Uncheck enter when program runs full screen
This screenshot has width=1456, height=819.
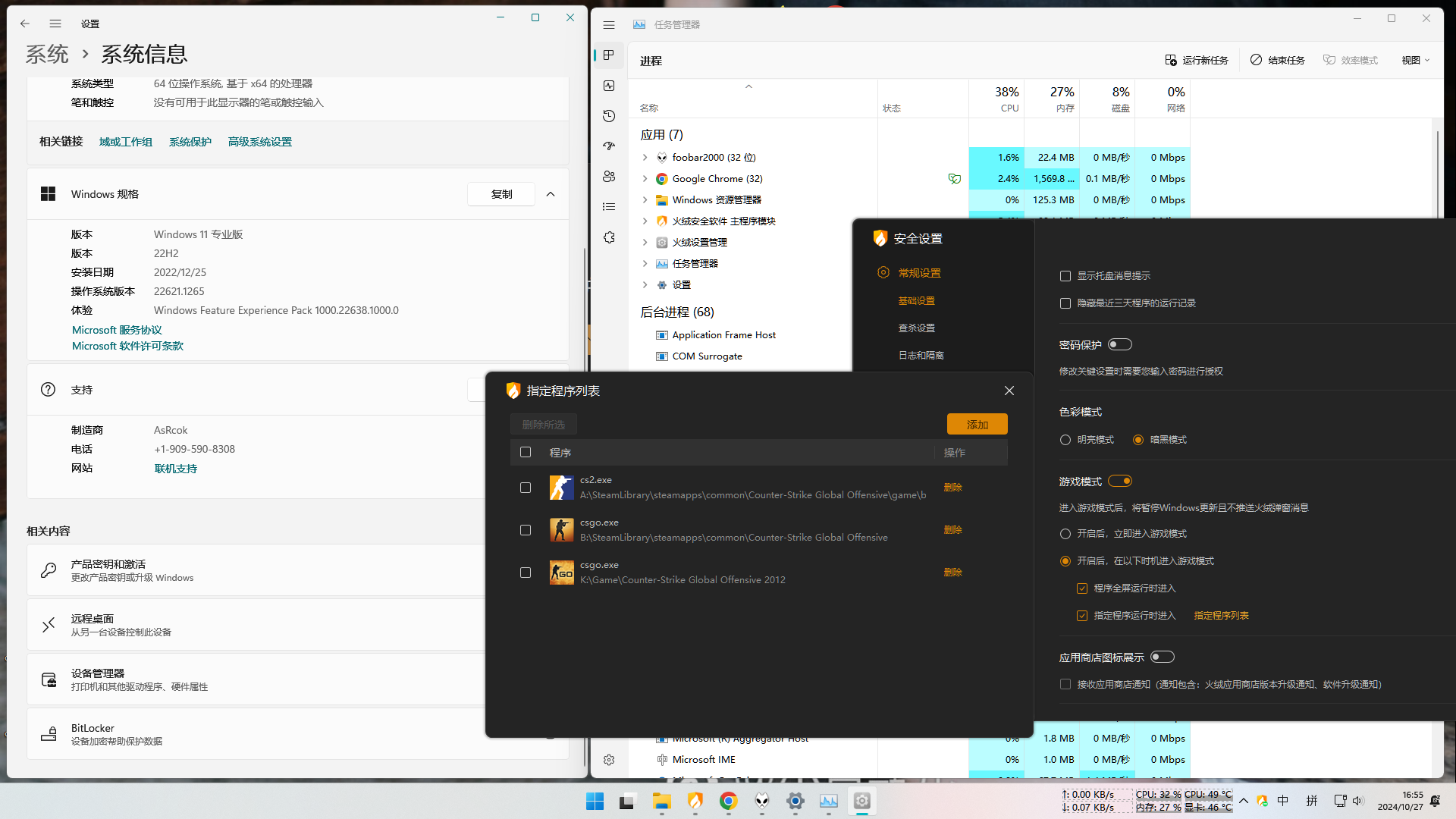[x=1082, y=588]
